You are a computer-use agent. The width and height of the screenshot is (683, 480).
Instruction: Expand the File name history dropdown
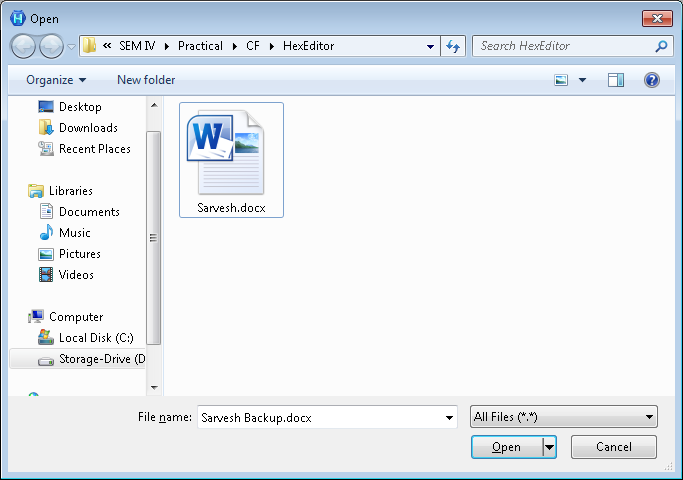coord(449,417)
